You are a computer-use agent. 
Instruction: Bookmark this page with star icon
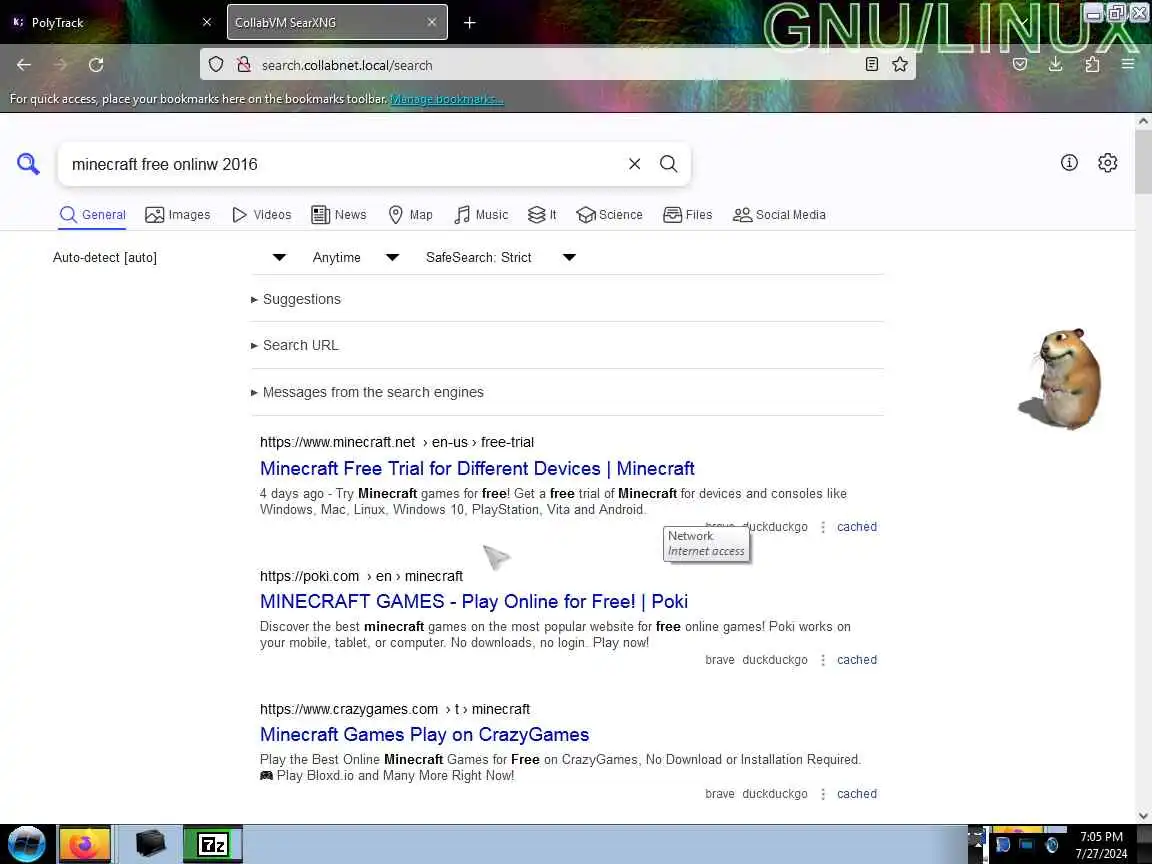point(900,65)
